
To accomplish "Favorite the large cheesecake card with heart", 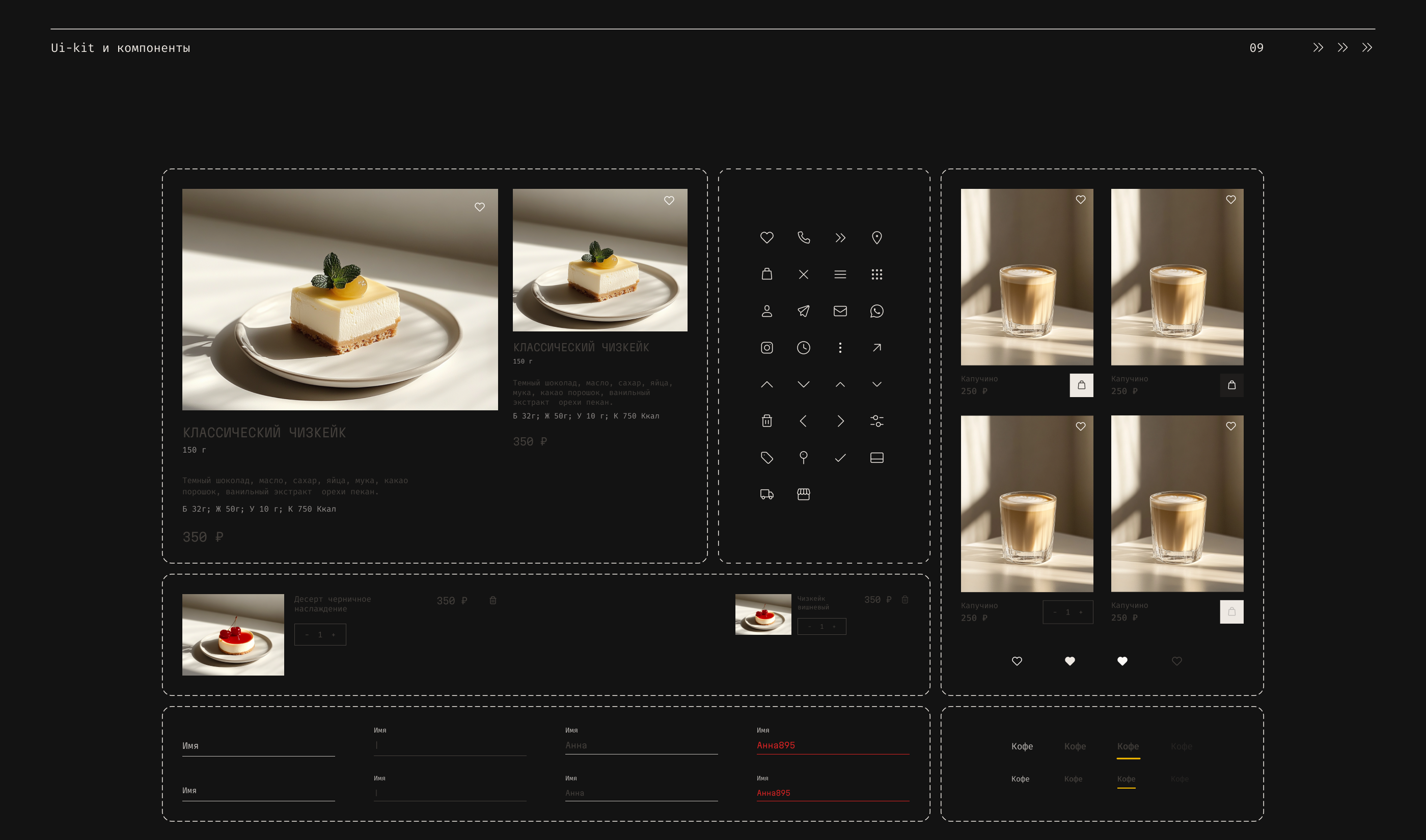I will [x=479, y=207].
